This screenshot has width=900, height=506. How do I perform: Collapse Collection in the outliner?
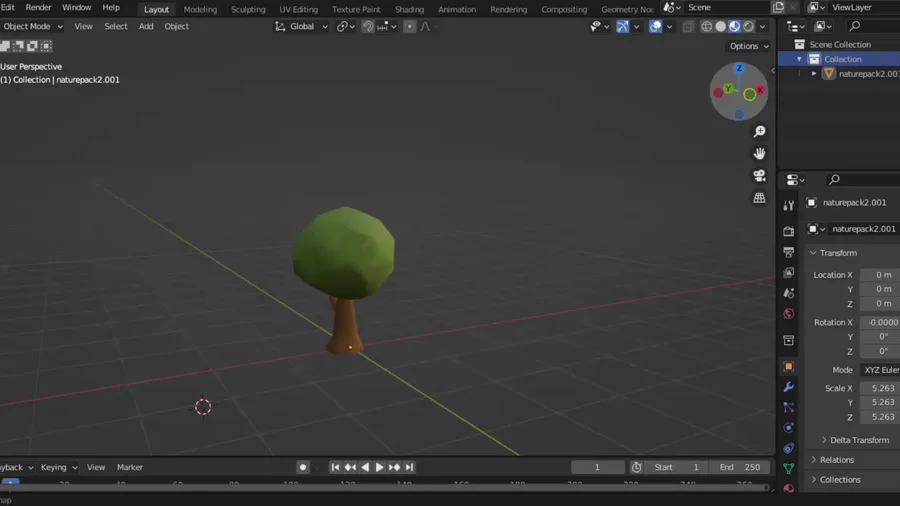[799, 59]
